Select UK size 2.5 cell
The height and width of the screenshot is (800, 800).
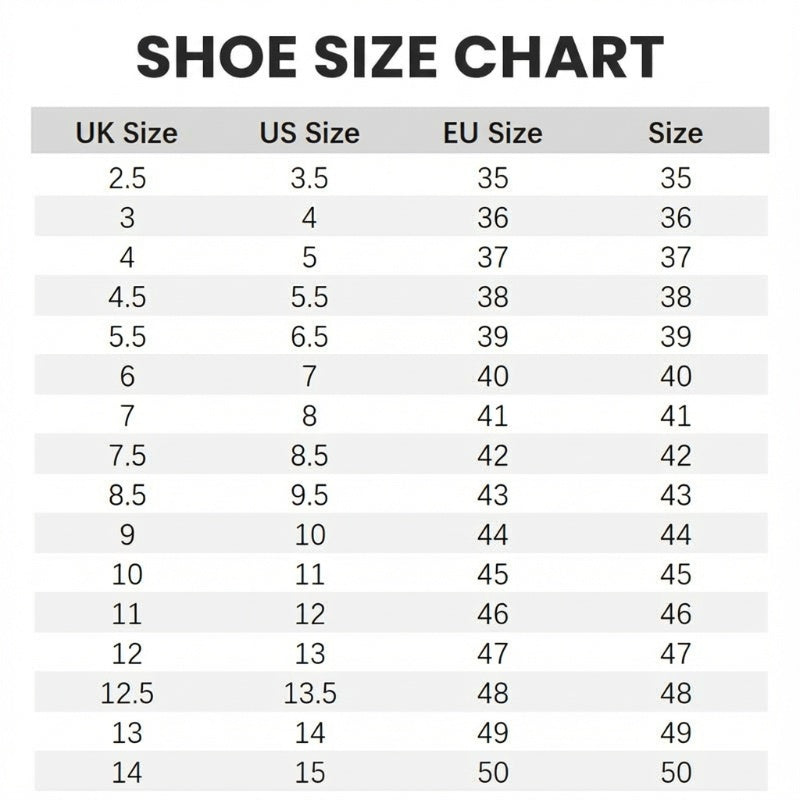(x=127, y=178)
